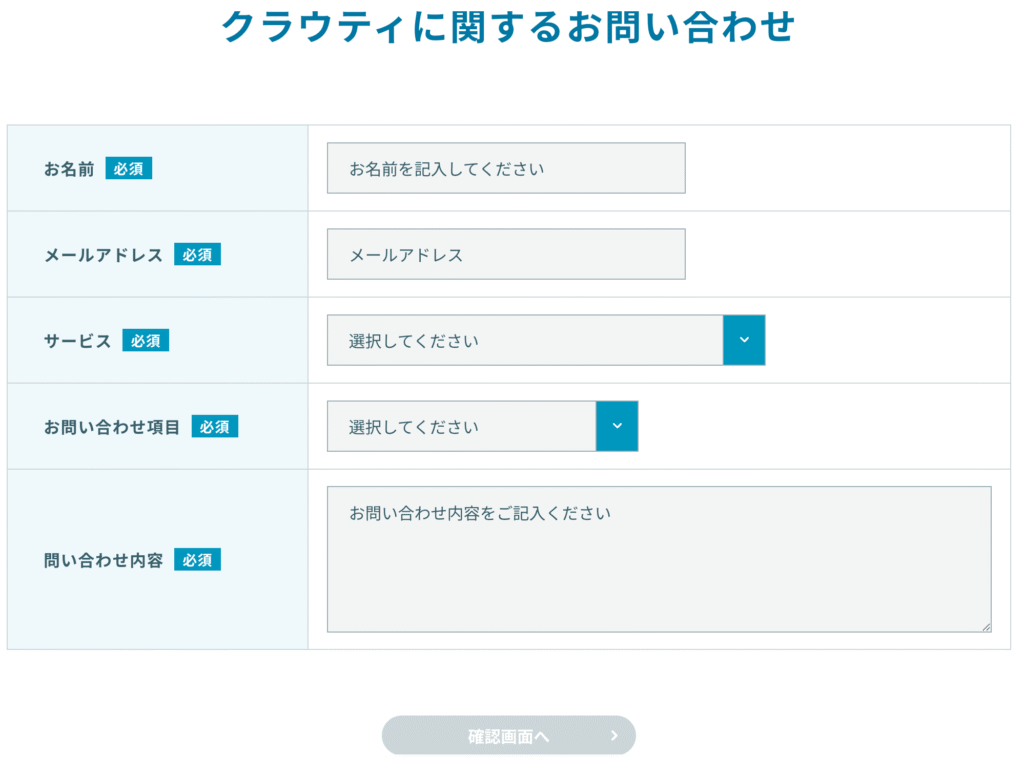Click the textarea resize handle corner
The image size is (1024, 757).
[x=986, y=627]
